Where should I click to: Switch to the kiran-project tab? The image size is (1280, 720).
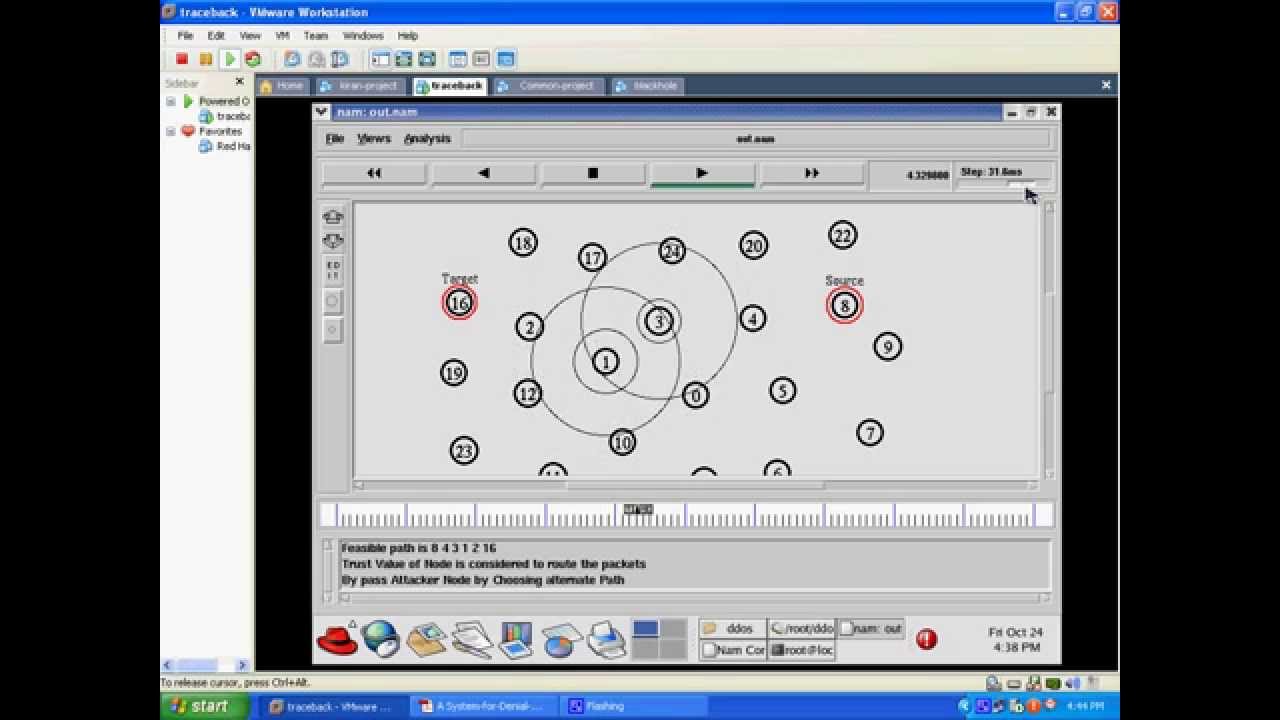[x=360, y=86]
